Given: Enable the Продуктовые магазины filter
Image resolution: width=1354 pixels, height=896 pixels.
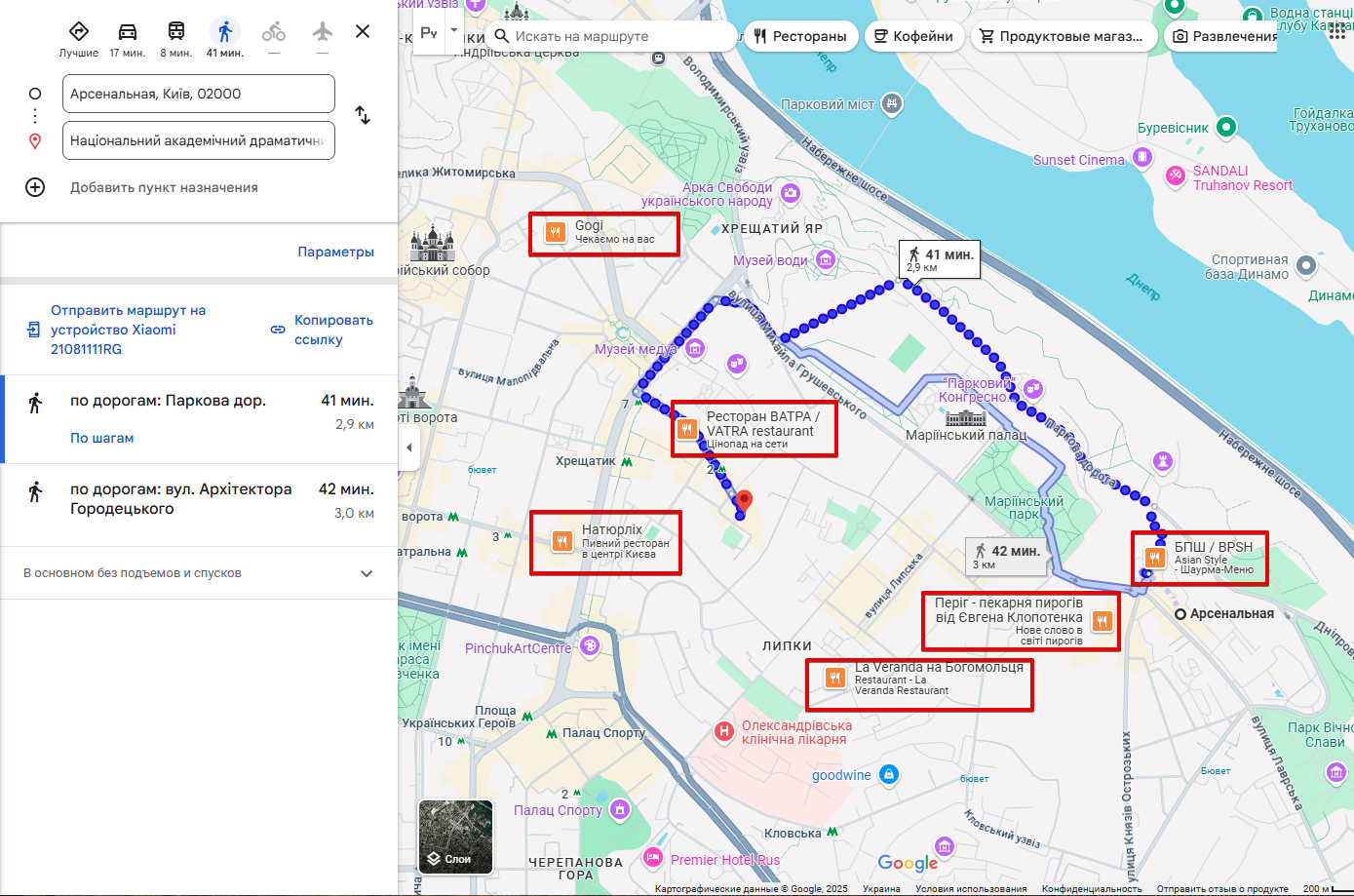Looking at the screenshot, I should click(1064, 35).
